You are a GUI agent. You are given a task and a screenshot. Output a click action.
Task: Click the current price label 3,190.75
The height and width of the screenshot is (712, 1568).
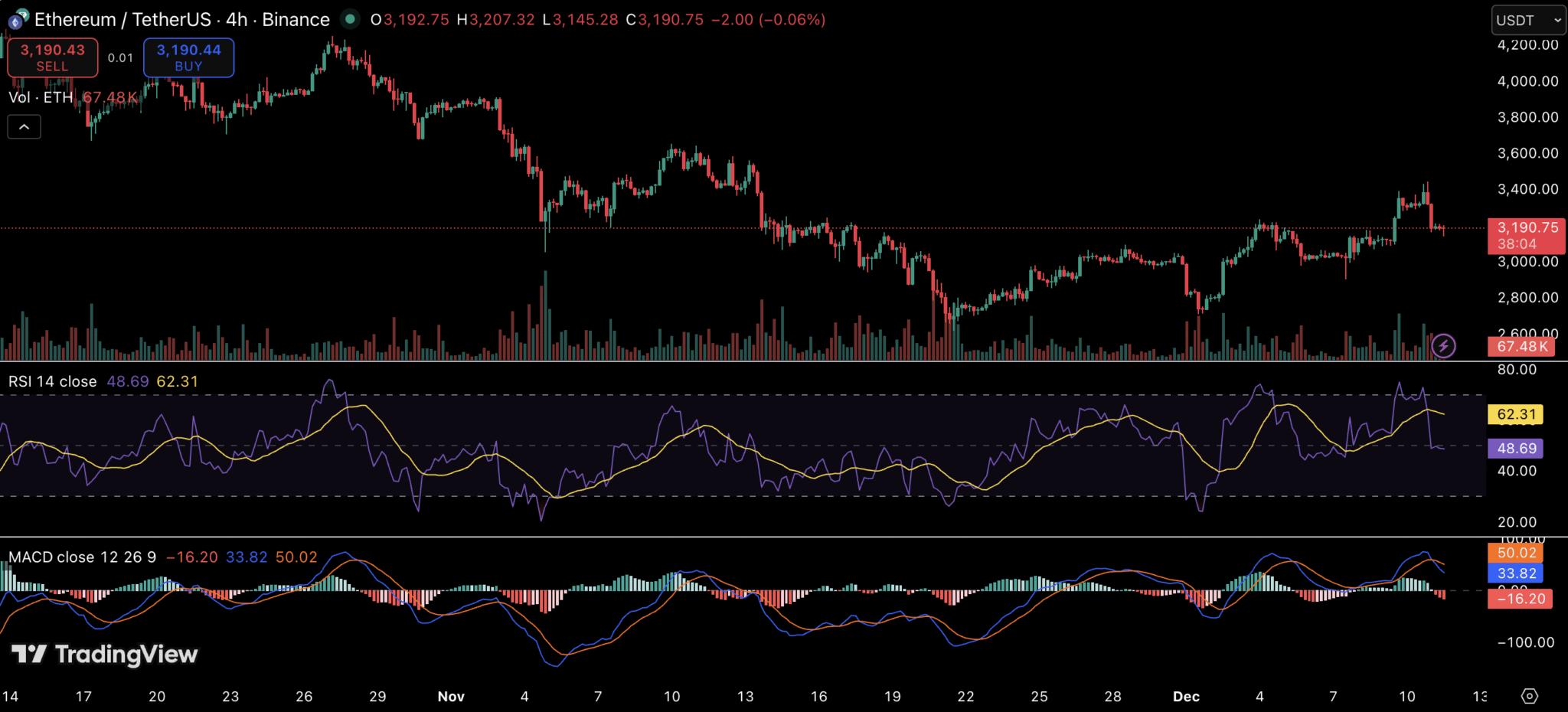[x=1526, y=228]
